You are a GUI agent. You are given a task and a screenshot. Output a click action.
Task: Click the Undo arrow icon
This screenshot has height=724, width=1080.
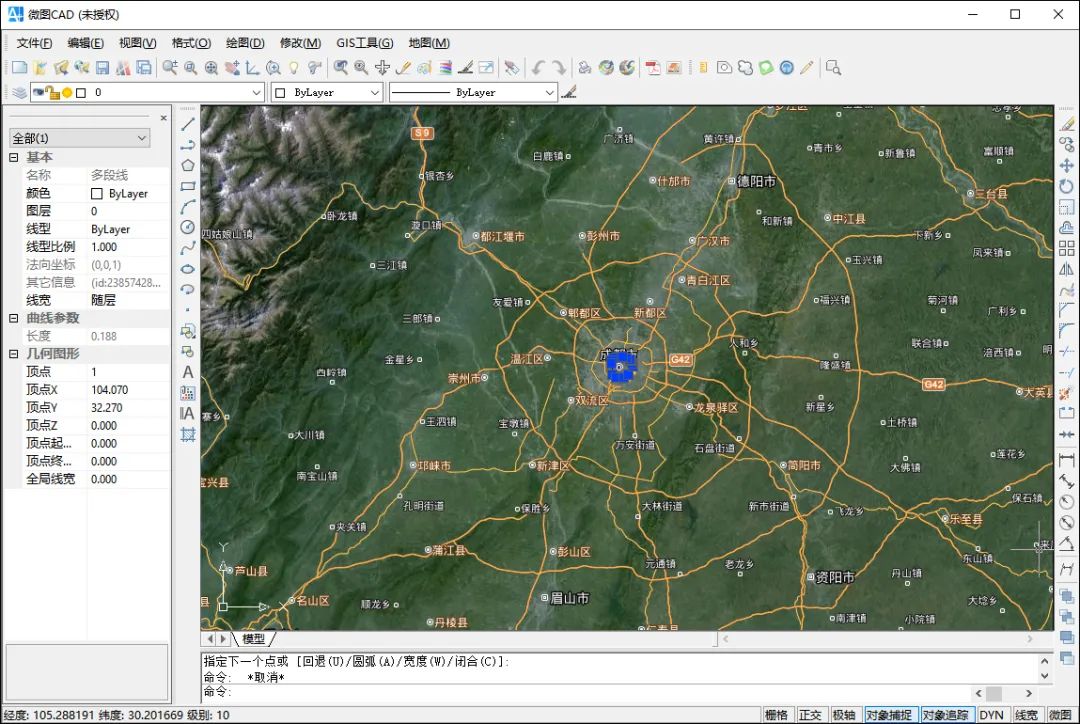pos(538,68)
